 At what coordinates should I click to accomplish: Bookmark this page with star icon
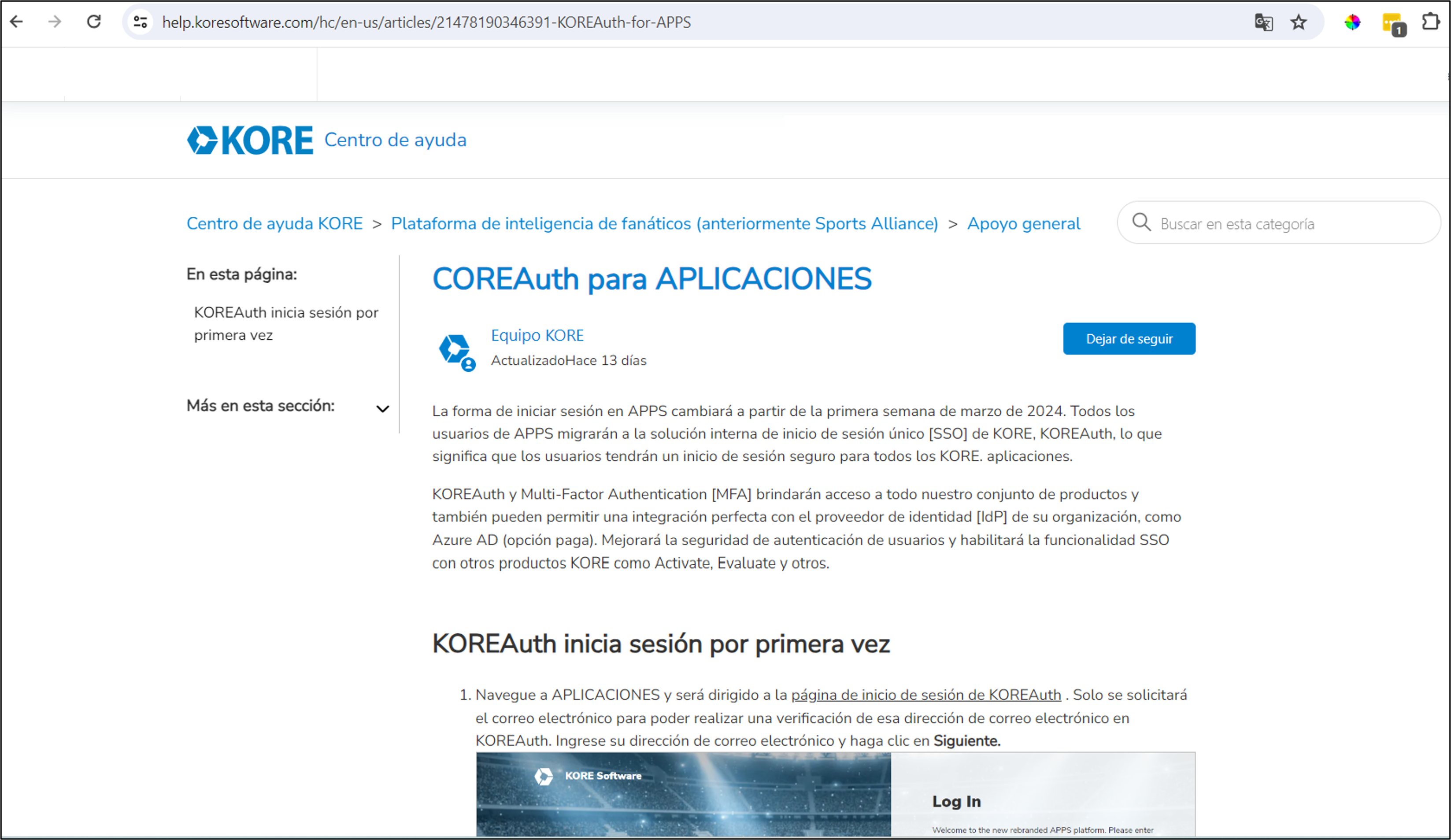tap(1299, 22)
